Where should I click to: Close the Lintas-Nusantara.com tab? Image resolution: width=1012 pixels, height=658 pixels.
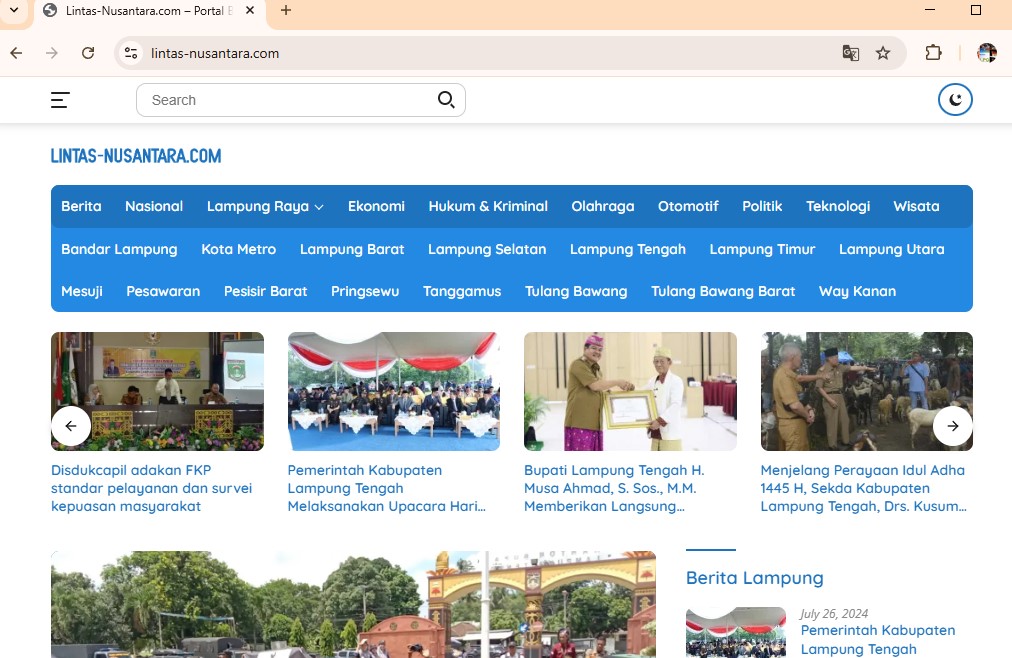click(x=250, y=10)
